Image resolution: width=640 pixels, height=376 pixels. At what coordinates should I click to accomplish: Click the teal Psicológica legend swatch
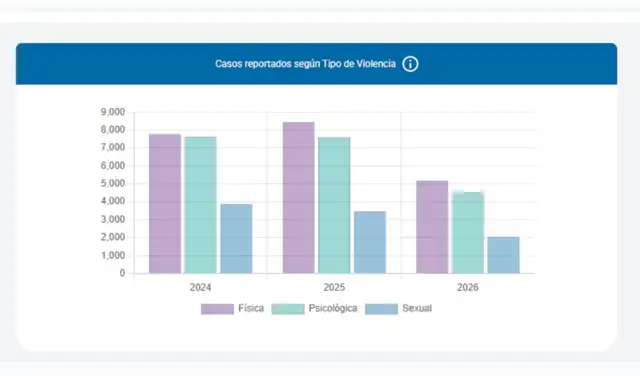coord(288,309)
